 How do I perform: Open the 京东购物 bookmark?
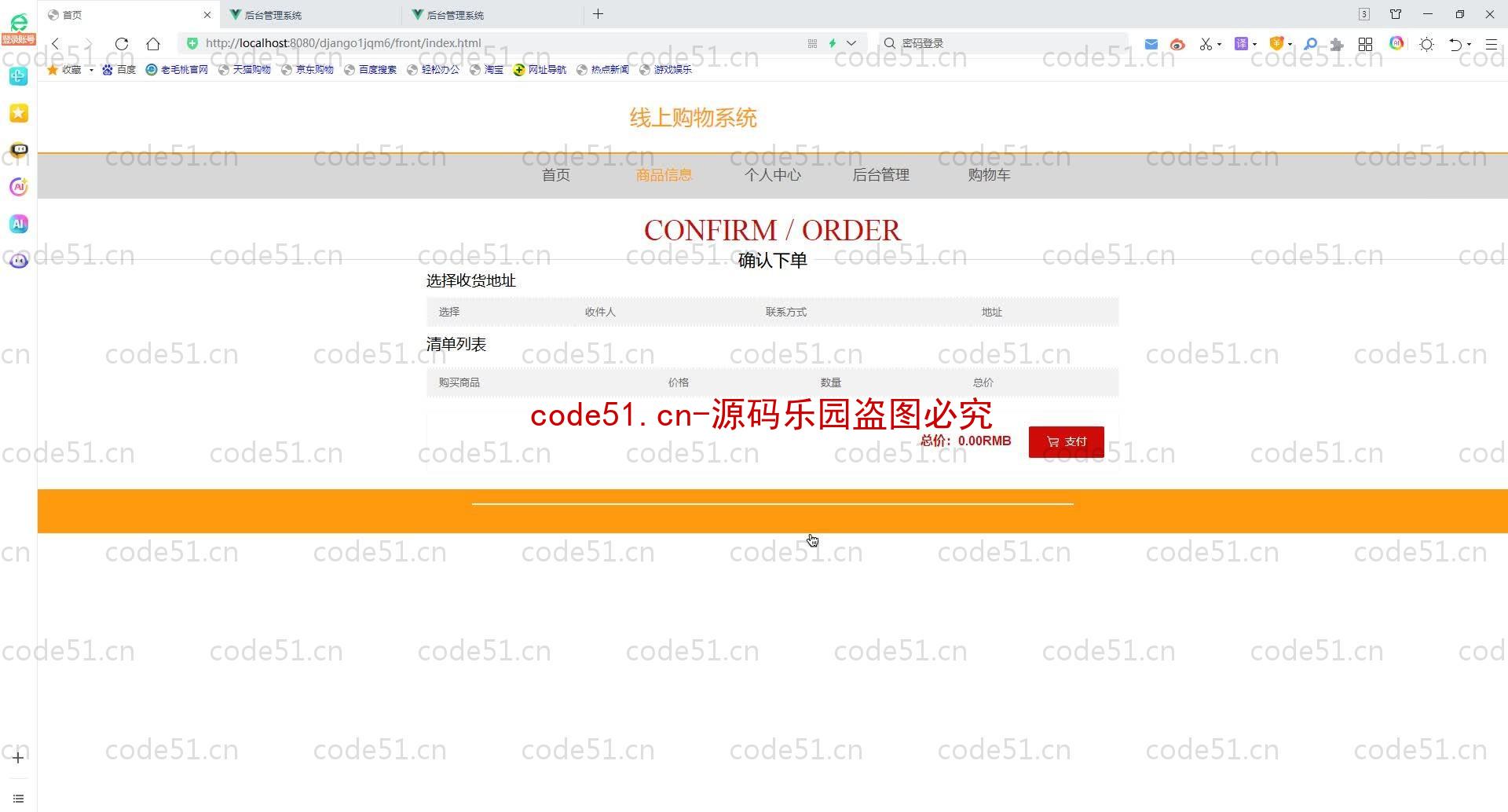pos(307,70)
